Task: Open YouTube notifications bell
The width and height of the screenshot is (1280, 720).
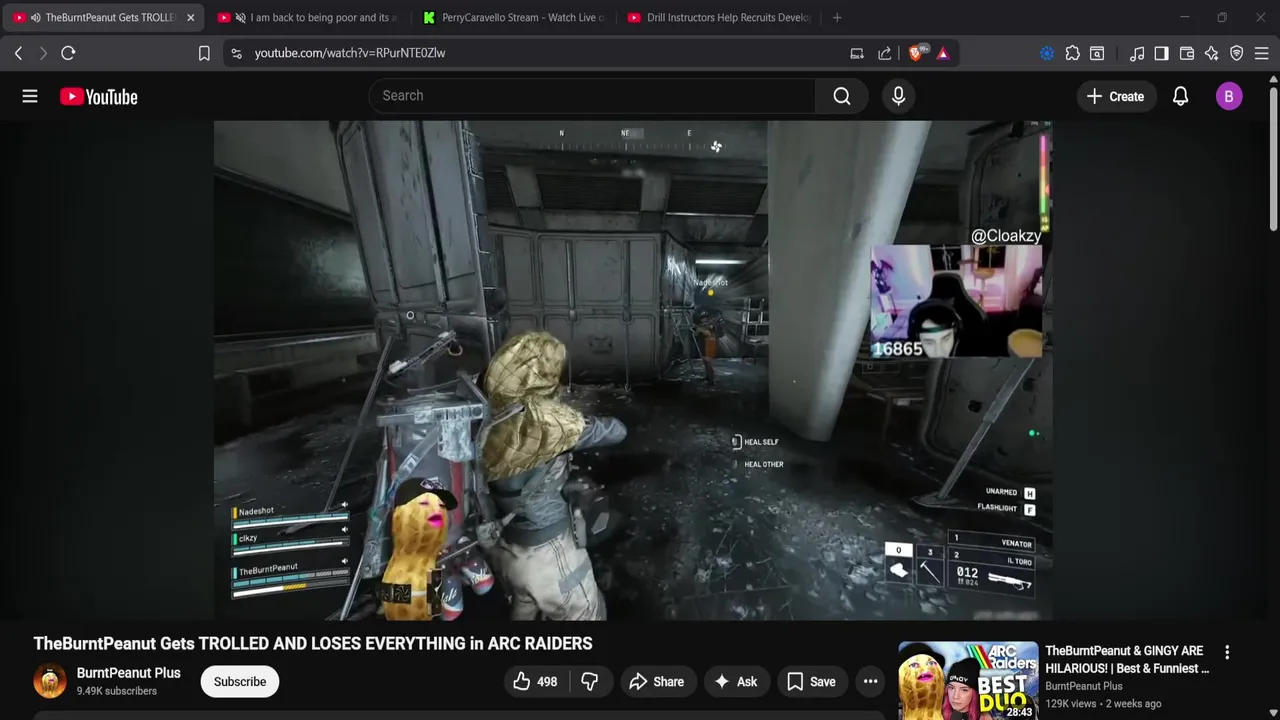Action: [1180, 96]
